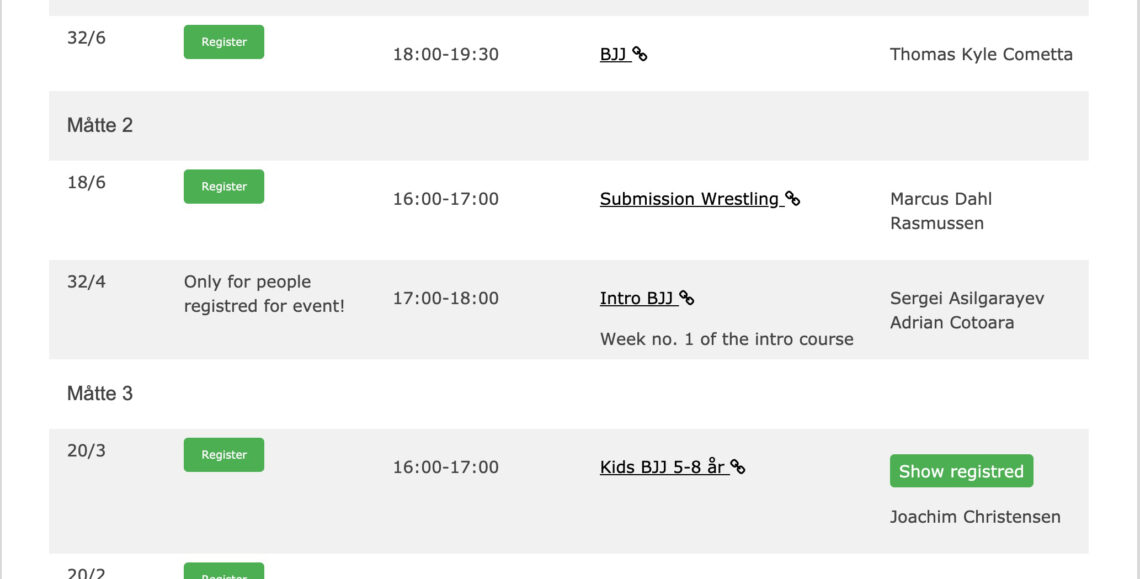Image resolution: width=1140 pixels, height=579 pixels.
Task: Click the chain icon after Intro BJJ
Action: tap(686, 298)
